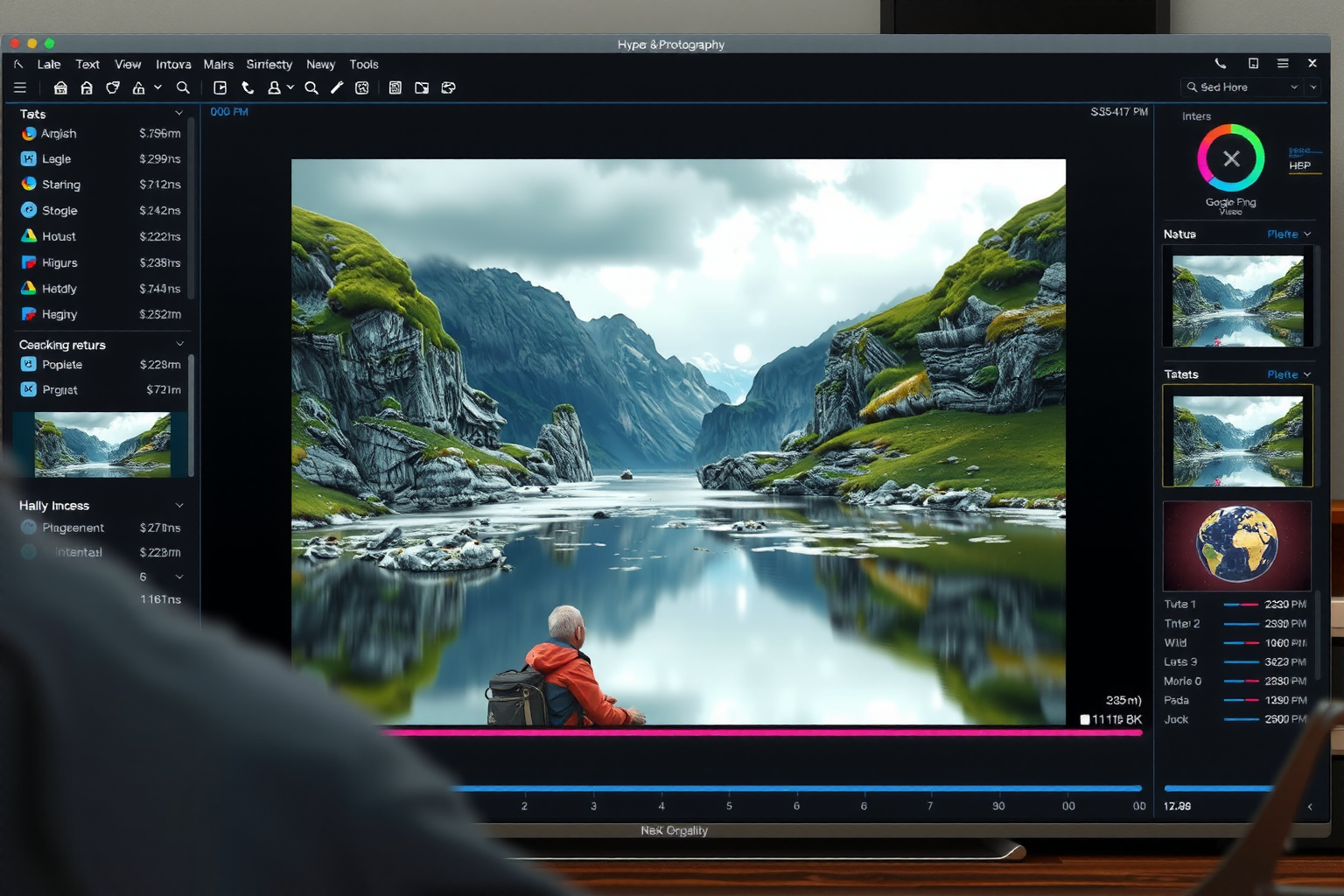Toggle the Popiete checkbox icon
Viewport: 1344px width, 896px height.
[29, 365]
